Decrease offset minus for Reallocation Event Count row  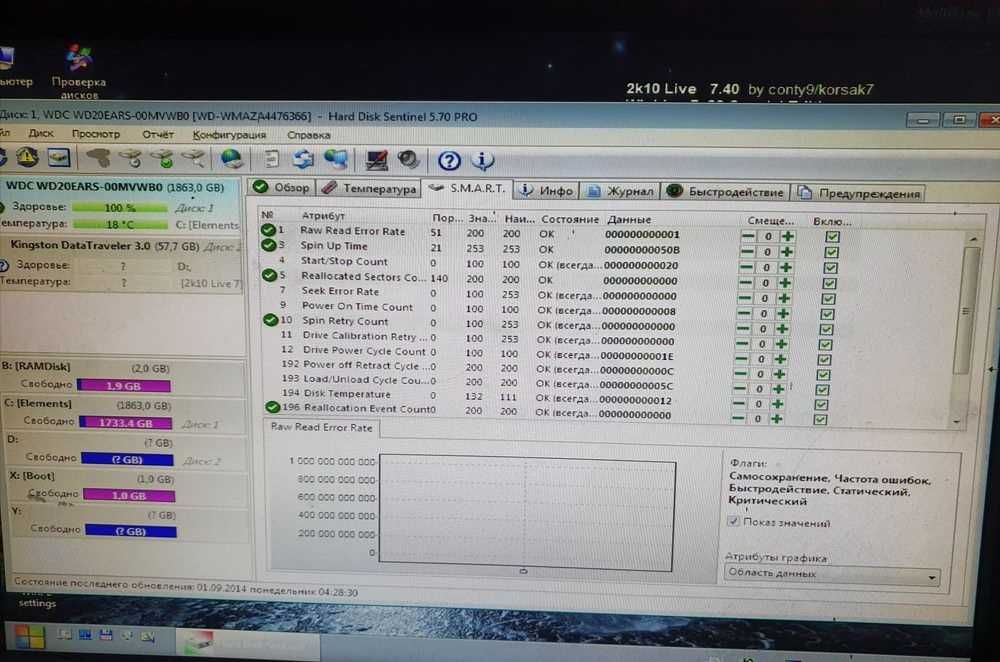point(738,419)
